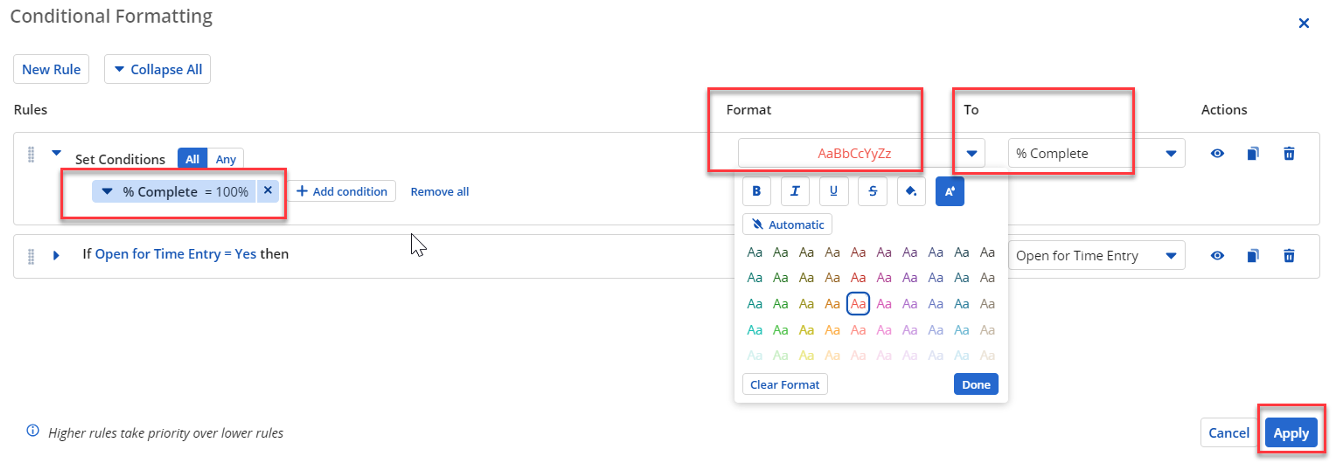
Task: Match Any condition
Action: point(226,159)
